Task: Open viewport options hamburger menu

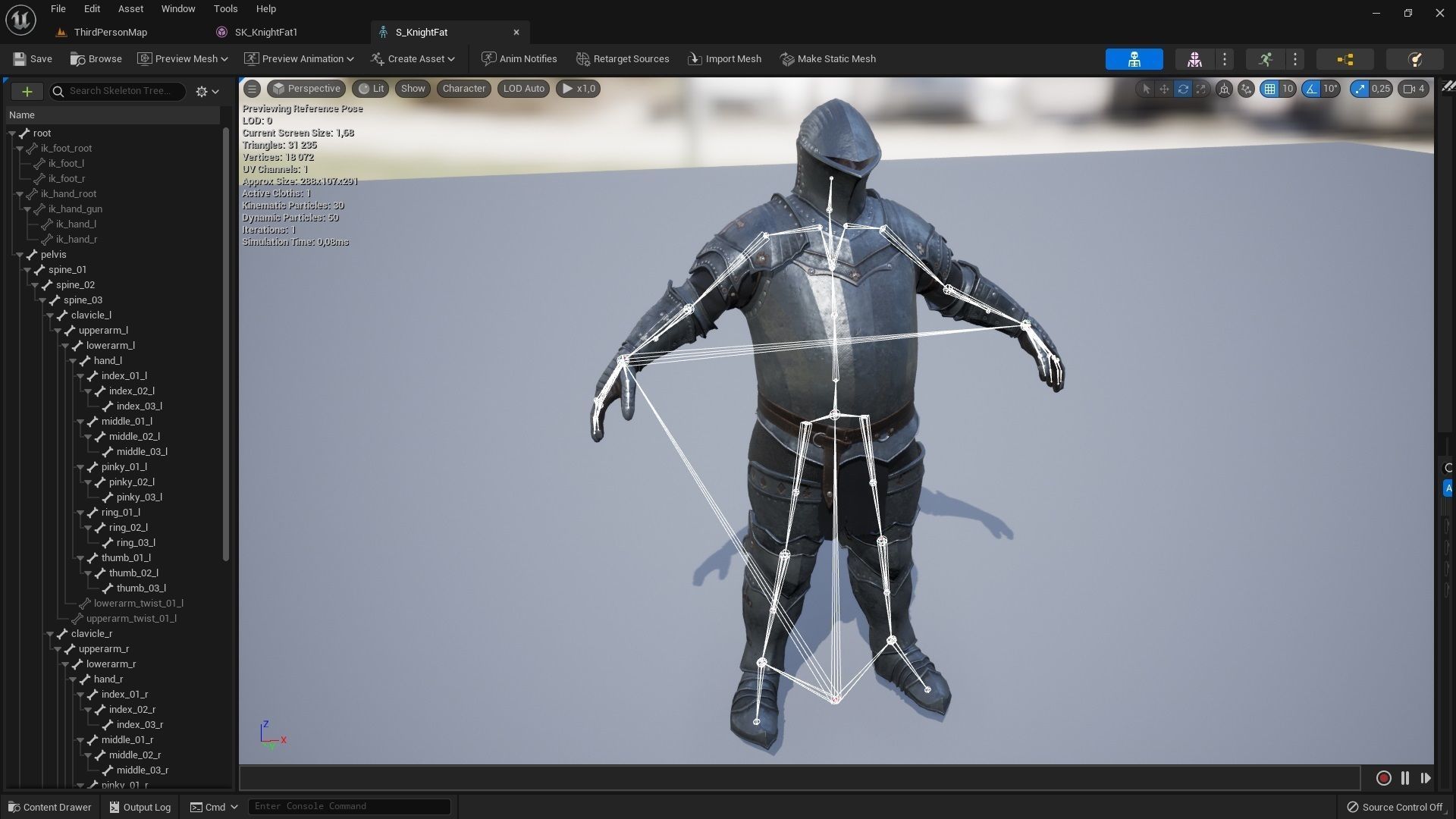Action: tap(252, 89)
